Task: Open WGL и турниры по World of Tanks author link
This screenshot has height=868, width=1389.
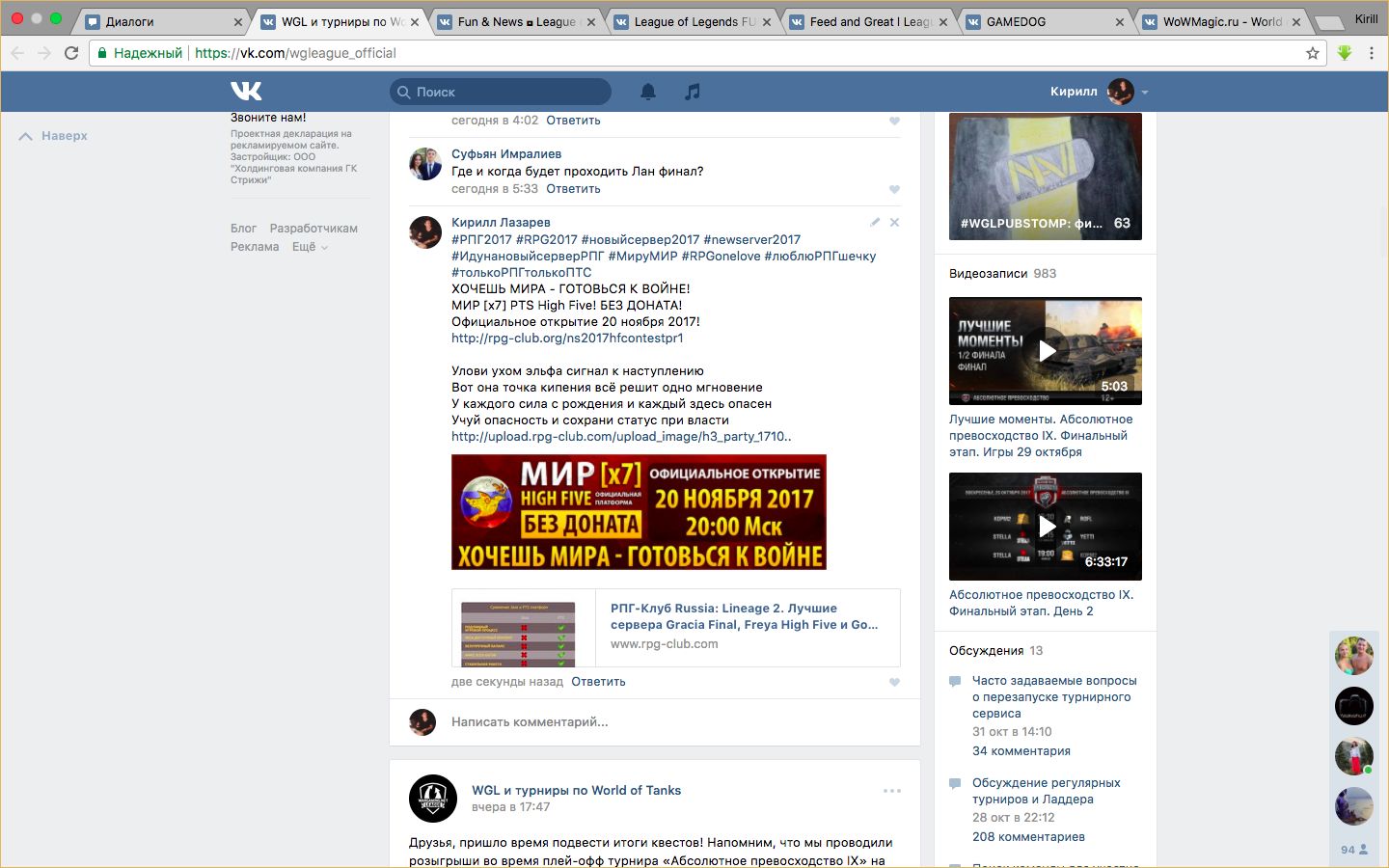Action: coord(576,791)
